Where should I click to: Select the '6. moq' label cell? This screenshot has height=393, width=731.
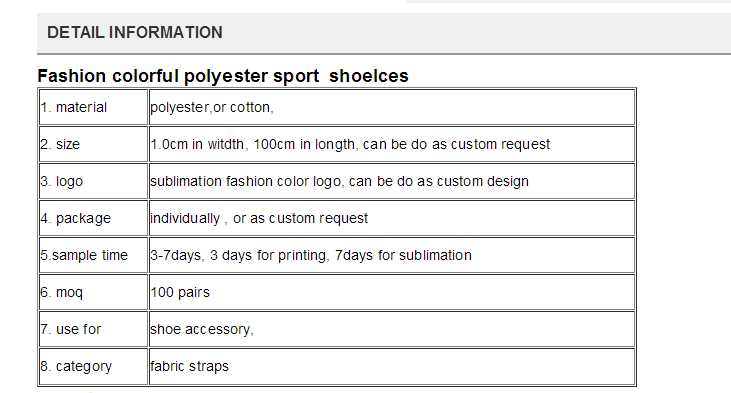point(93,292)
